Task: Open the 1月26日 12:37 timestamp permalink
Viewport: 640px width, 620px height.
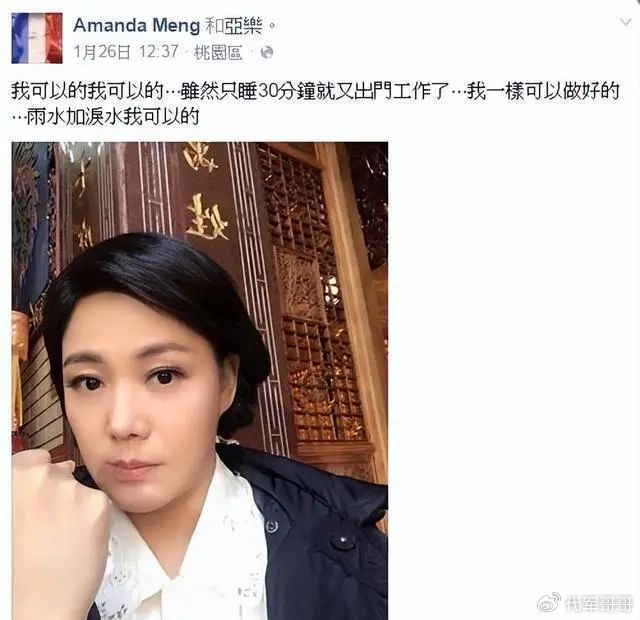Action: (126, 52)
